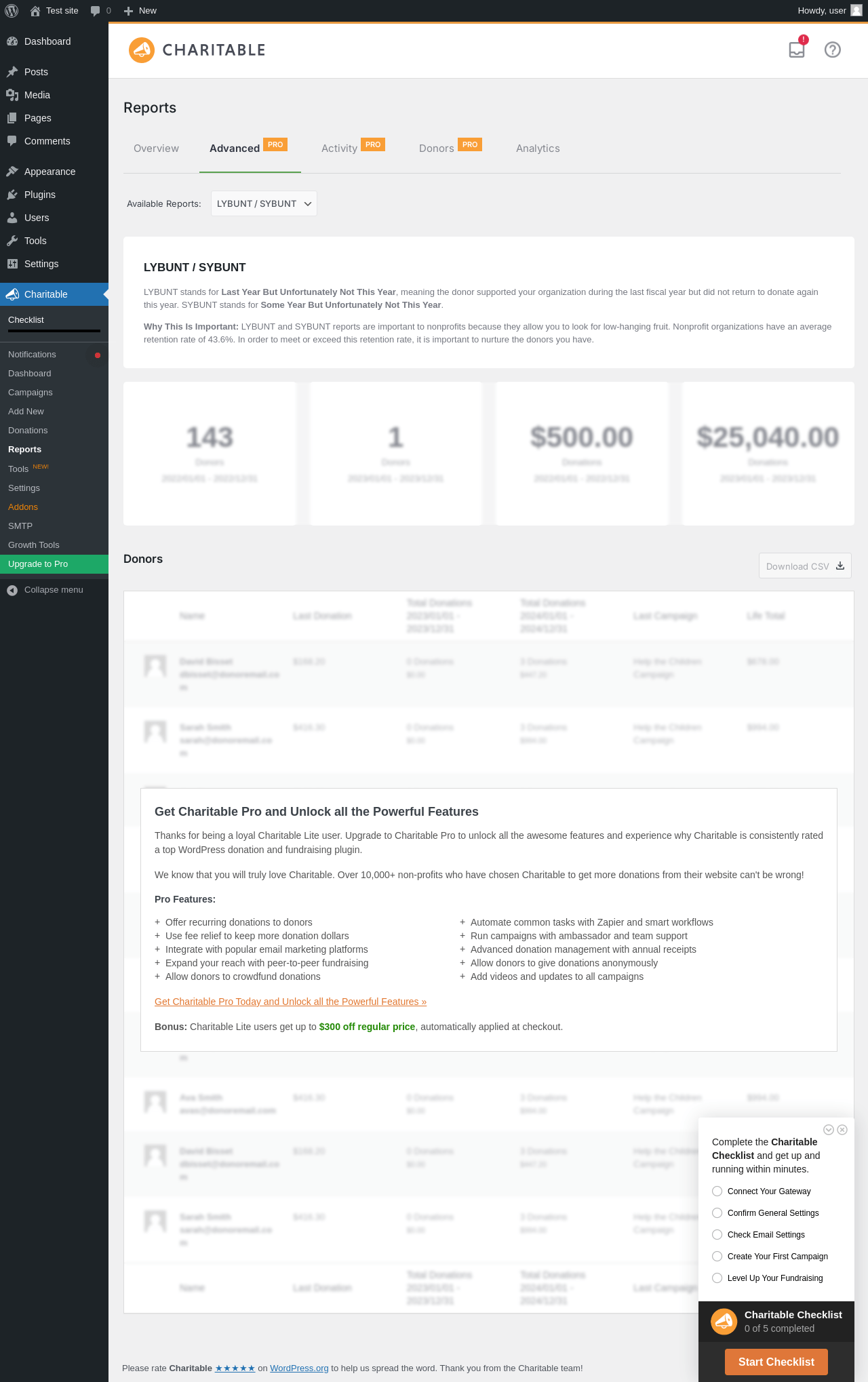Click the Users person icon

pos(12,218)
